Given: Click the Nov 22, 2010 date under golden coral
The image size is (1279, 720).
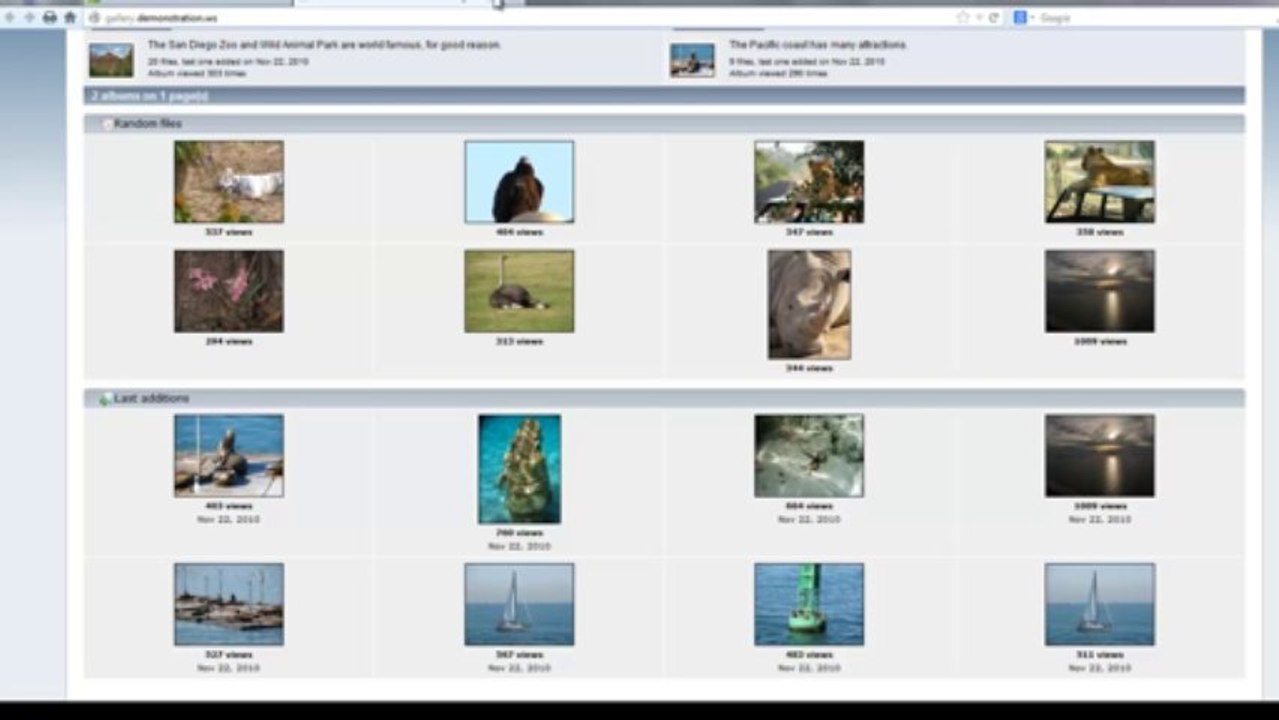Looking at the screenshot, I should 519,547.
